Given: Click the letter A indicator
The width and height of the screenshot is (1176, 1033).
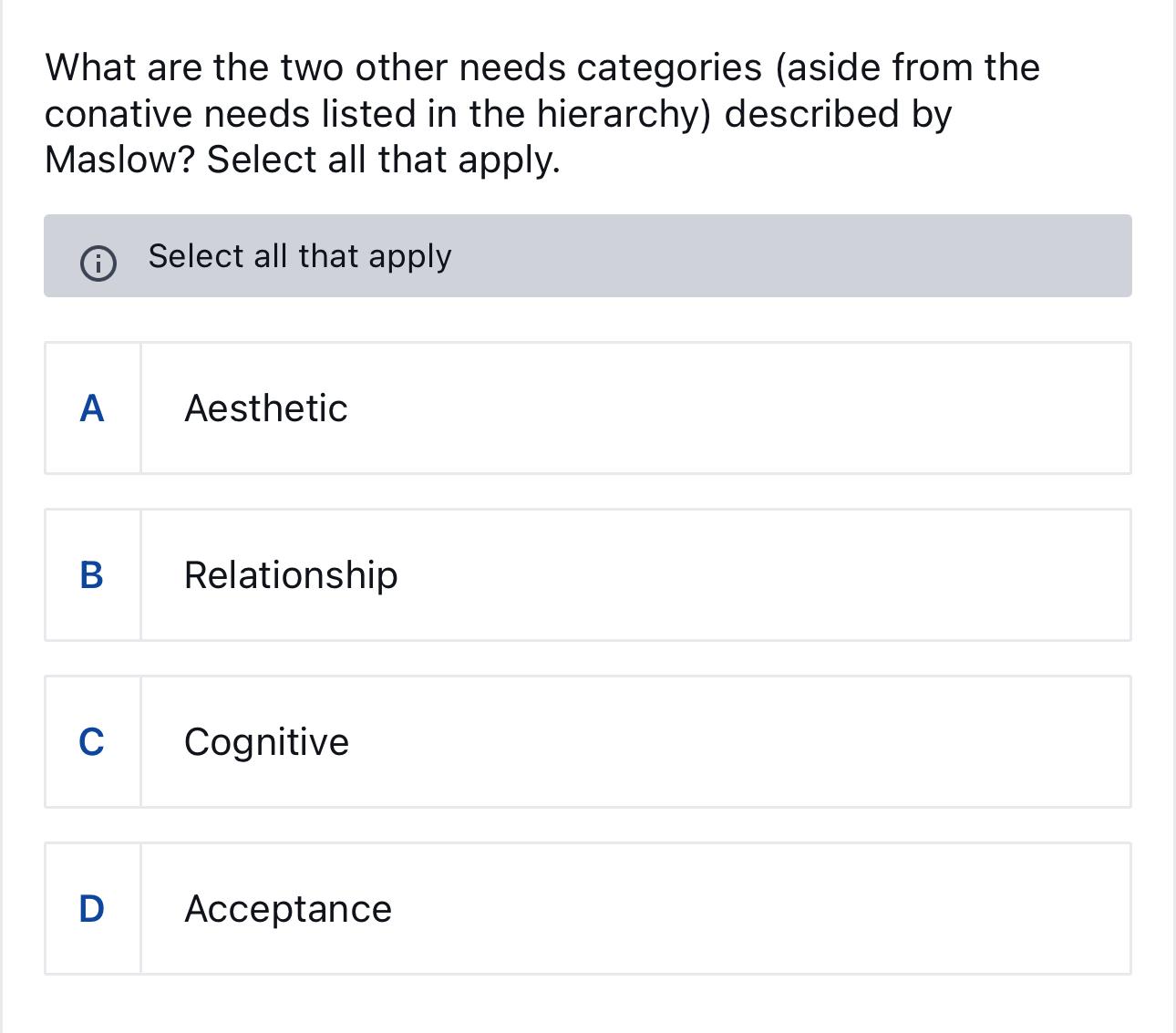Looking at the screenshot, I should coord(92,409).
